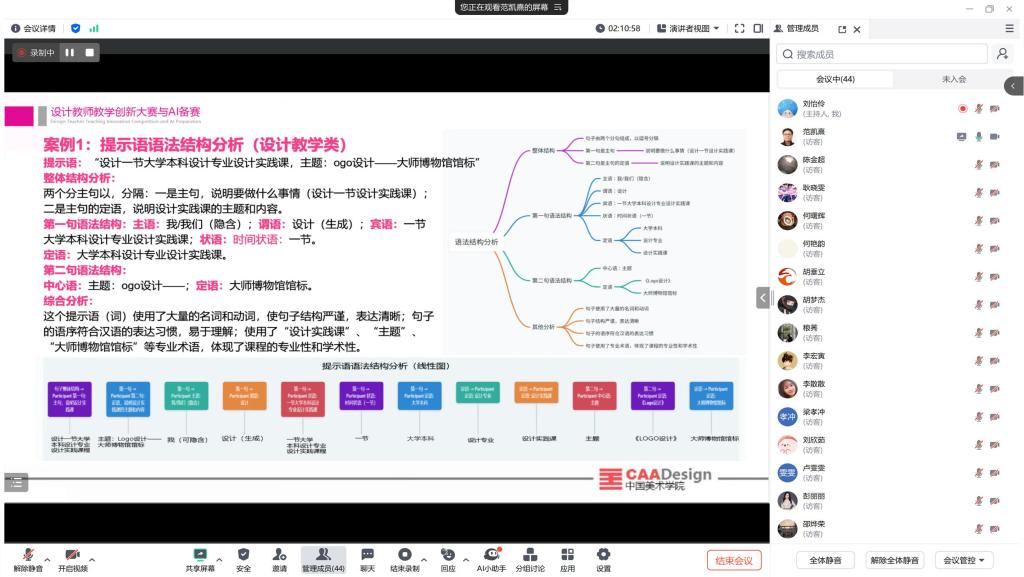Expand the 会议管控 dropdown

(964, 560)
